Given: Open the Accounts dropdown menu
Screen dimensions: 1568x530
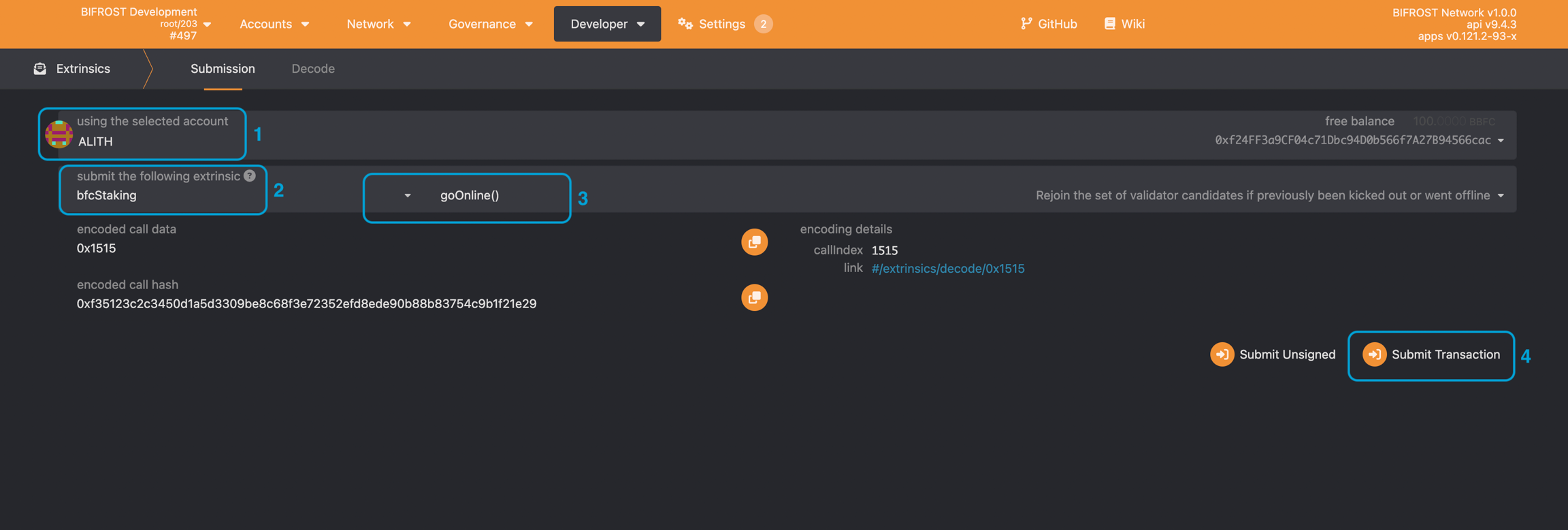Looking at the screenshot, I should [274, 24].
